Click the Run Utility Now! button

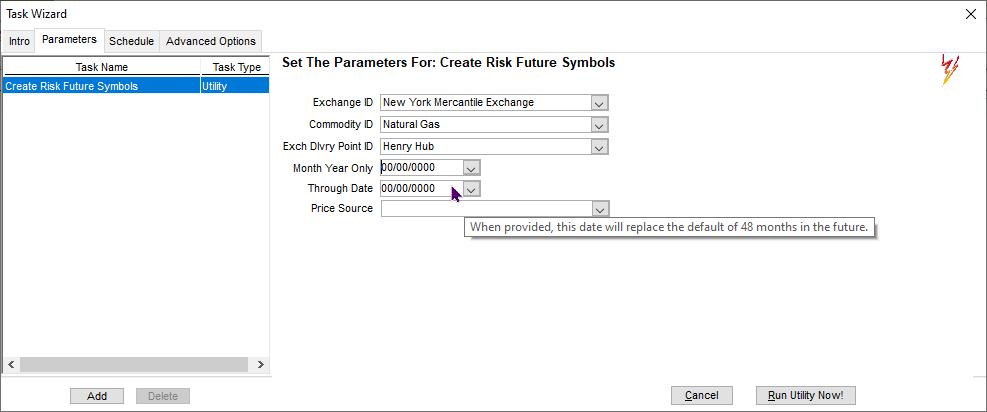[806, 396]
